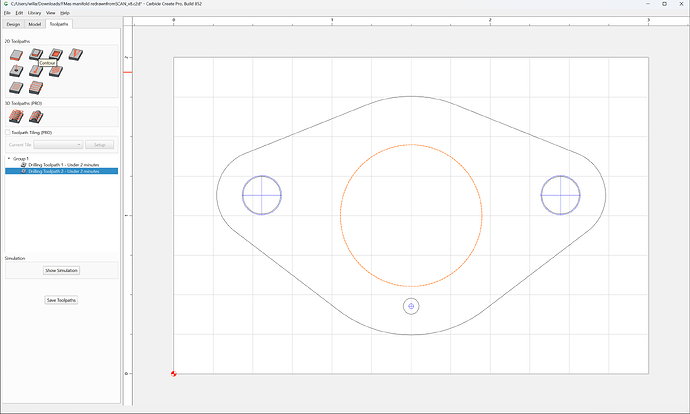Image resolution: width=690 pixels, height=414 pixels.
Task: Open the 3D rough toolpath icon
Action: pyautogui.click(x=16, y=117)
